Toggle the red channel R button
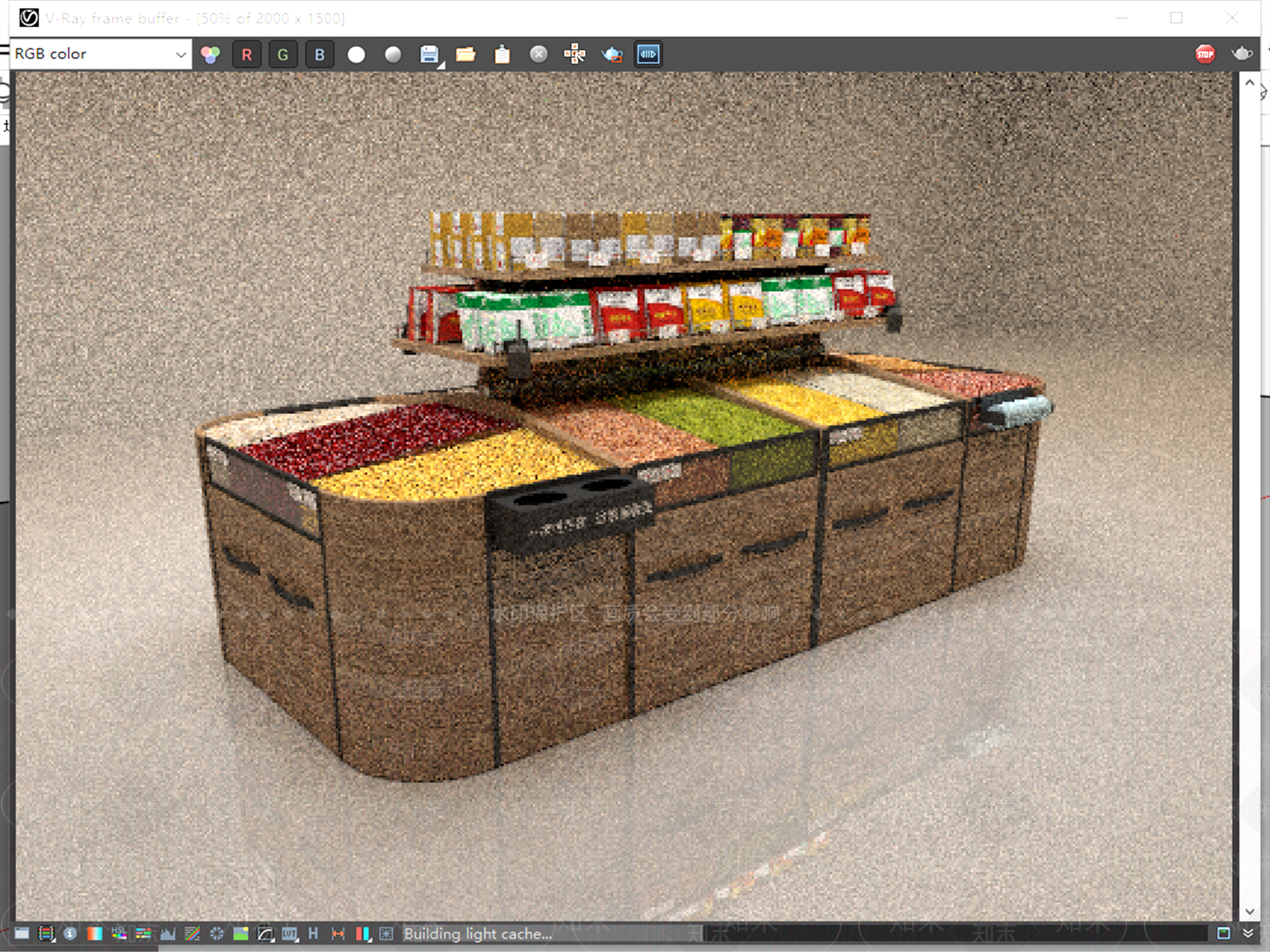Image resolution: width=1270 pixels, height=952 pixels. (247, 54)
